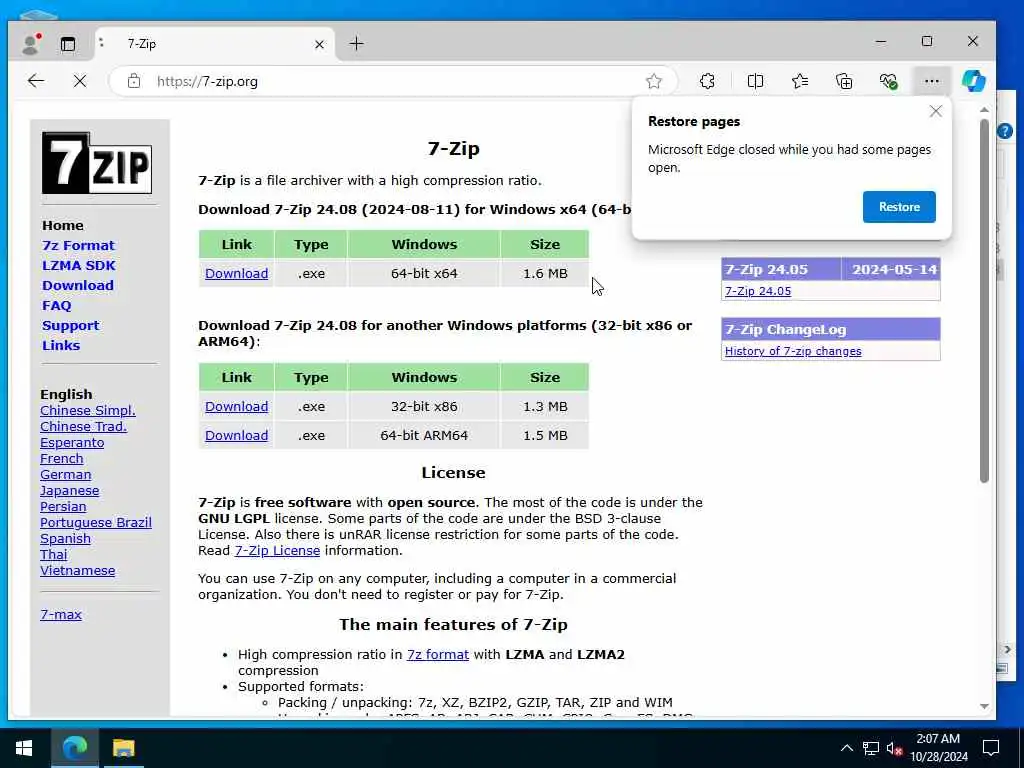
Task: Toggle split screen icon
Action: (756, 81)
